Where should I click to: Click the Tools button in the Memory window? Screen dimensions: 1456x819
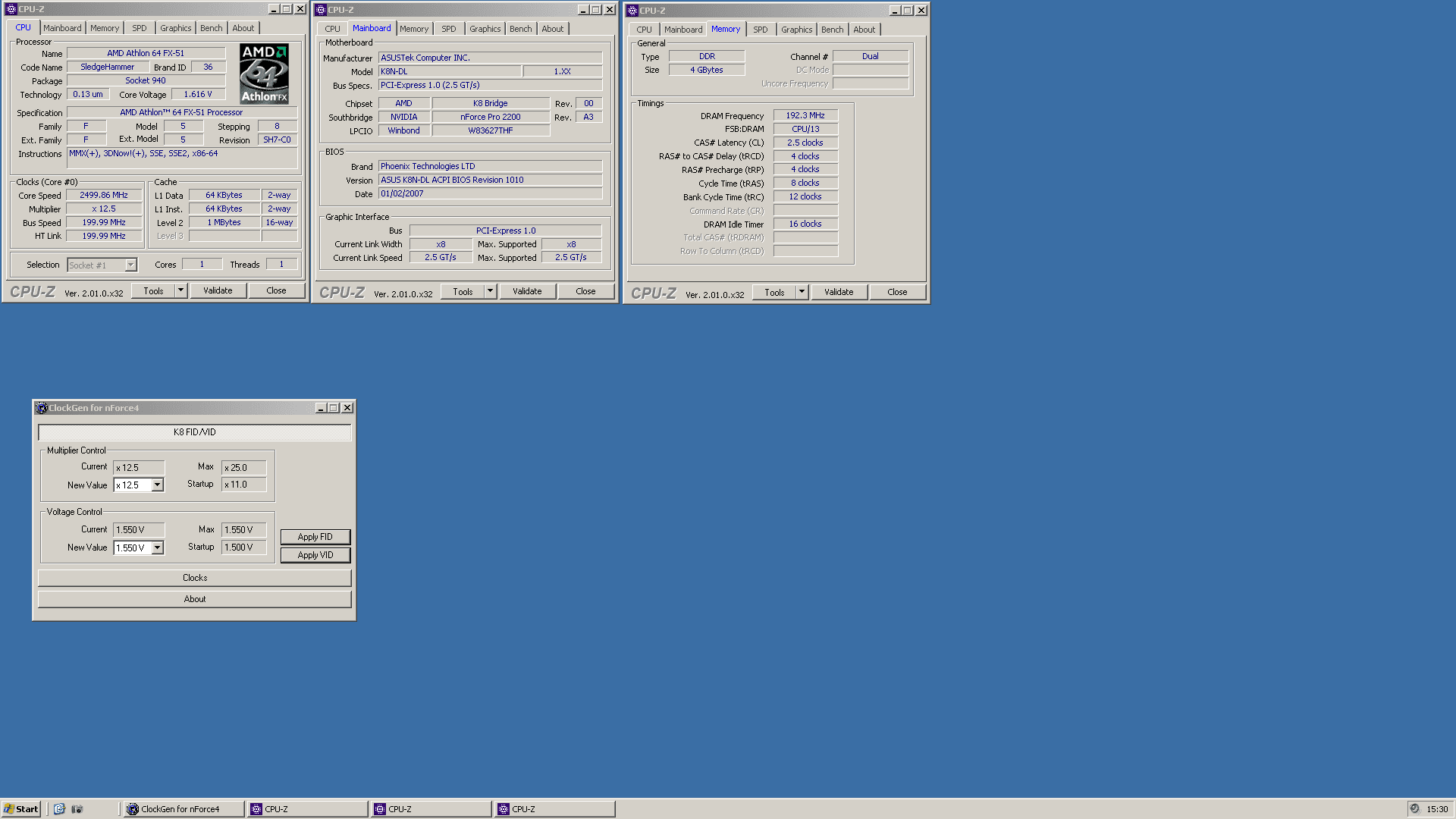pos(774,292)
